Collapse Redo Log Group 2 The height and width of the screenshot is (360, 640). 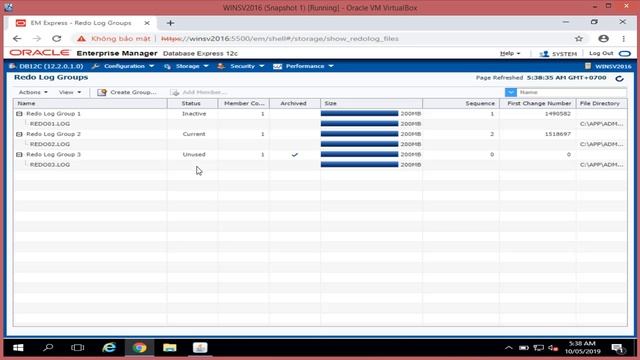[x=19, y=134]
